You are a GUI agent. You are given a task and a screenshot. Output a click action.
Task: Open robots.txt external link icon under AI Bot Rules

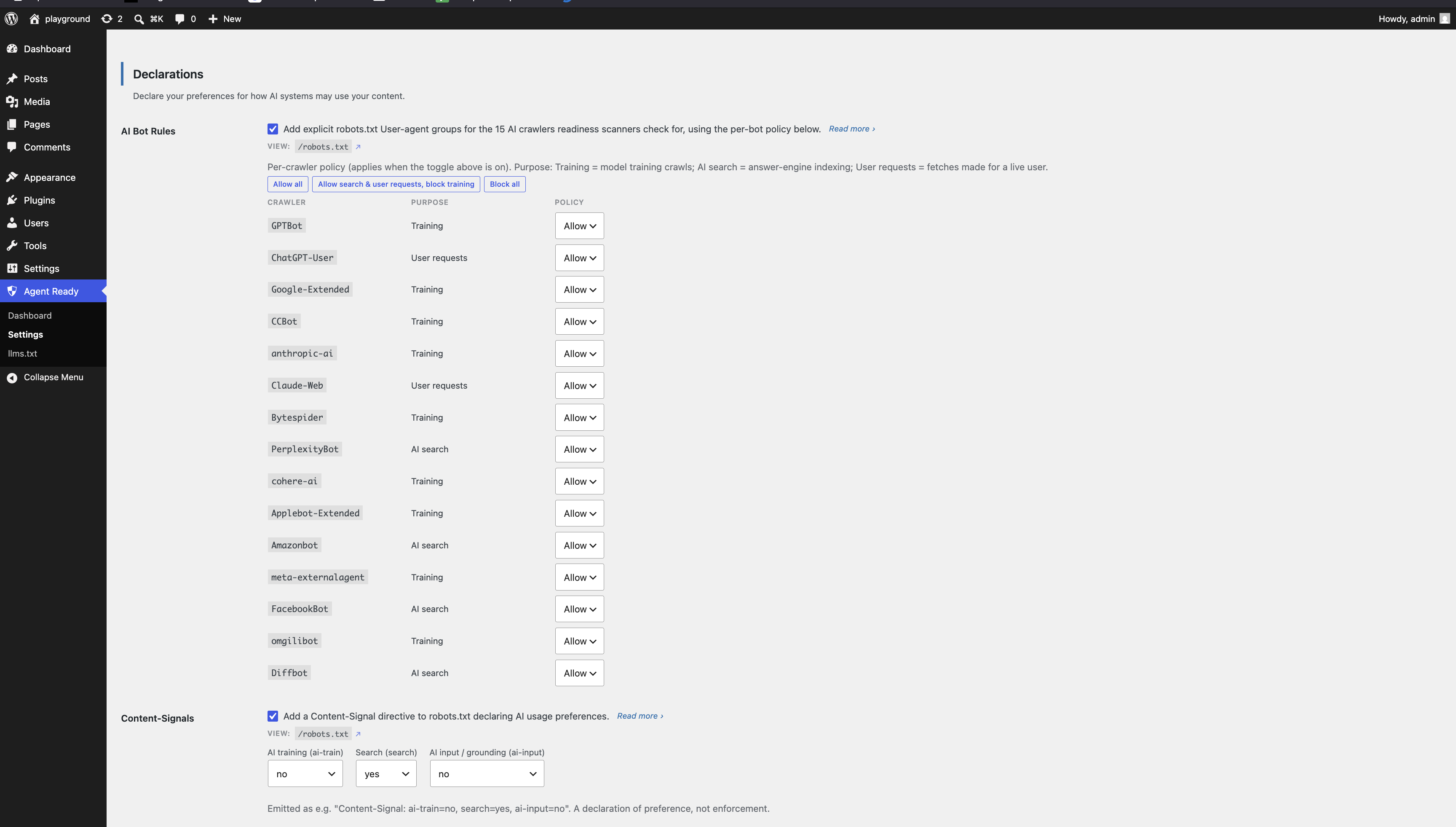pyautogui.click(x=358, y=147)
